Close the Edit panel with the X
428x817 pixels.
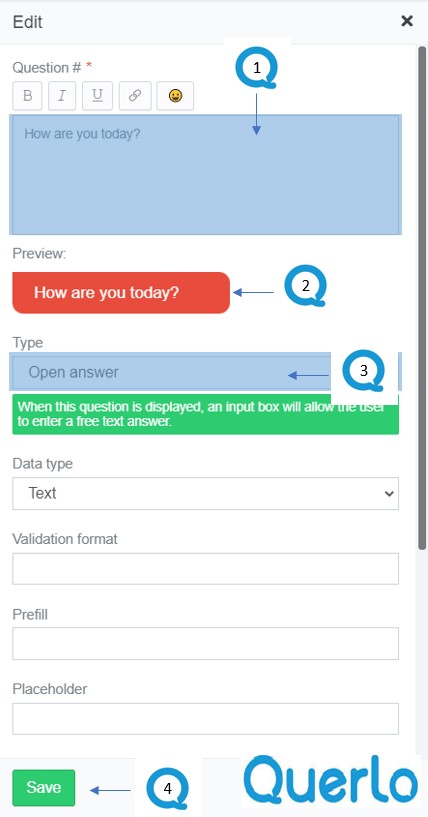pyautogui.click(x=407, y=21)
